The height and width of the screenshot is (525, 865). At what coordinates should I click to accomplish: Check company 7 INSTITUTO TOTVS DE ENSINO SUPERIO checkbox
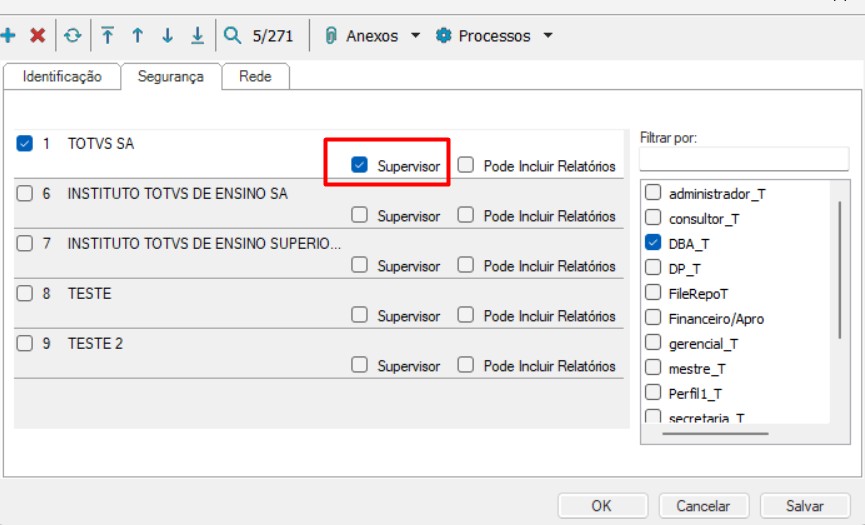coord(24,243)
